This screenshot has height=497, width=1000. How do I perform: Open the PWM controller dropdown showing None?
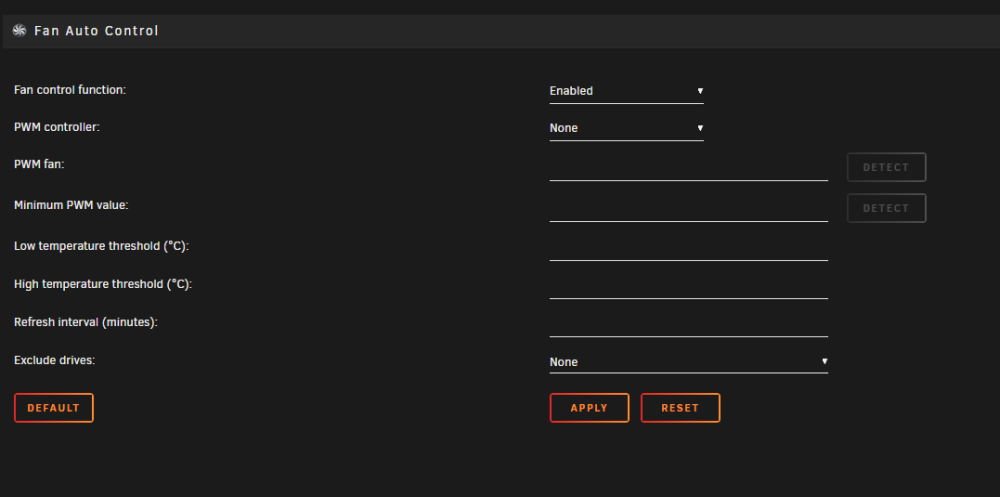point(626,128)
